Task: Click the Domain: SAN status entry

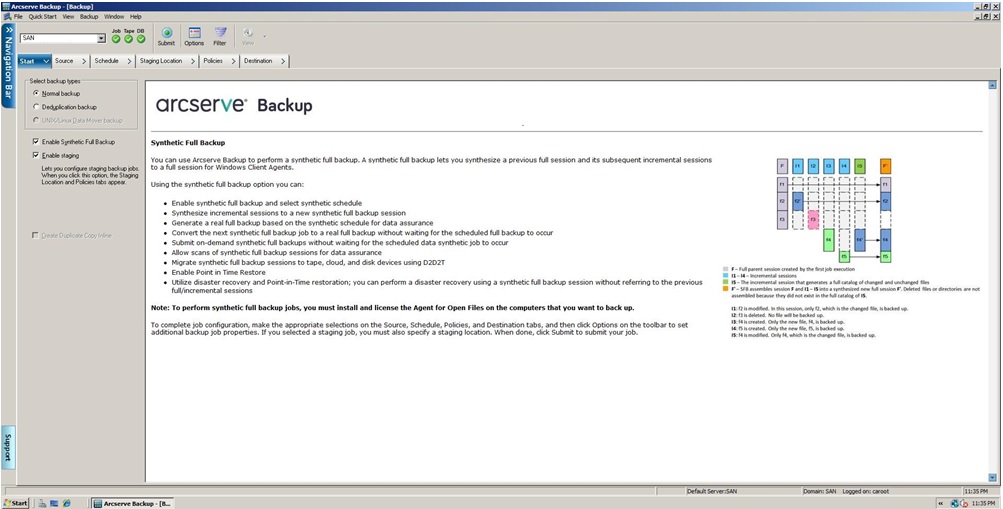Action: click(819, 492)
